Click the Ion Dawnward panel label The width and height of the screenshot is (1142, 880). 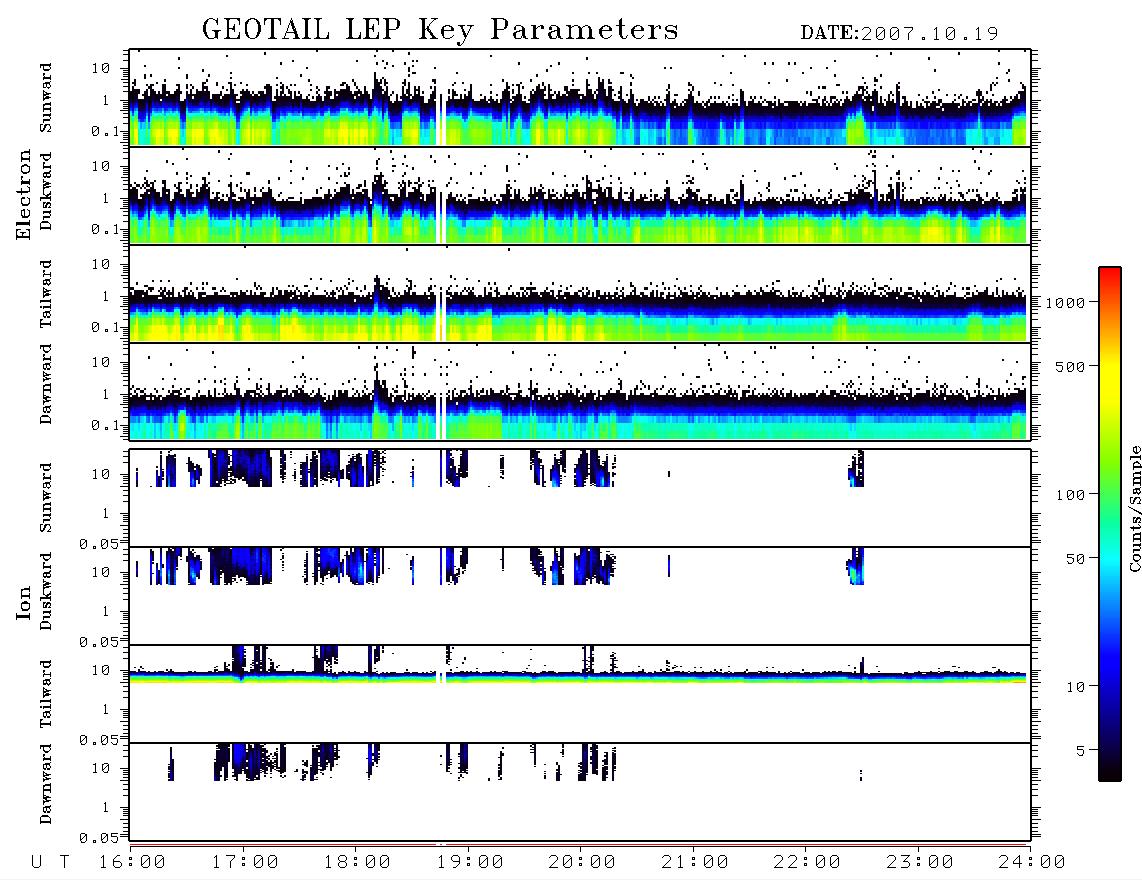click(46, 784)
